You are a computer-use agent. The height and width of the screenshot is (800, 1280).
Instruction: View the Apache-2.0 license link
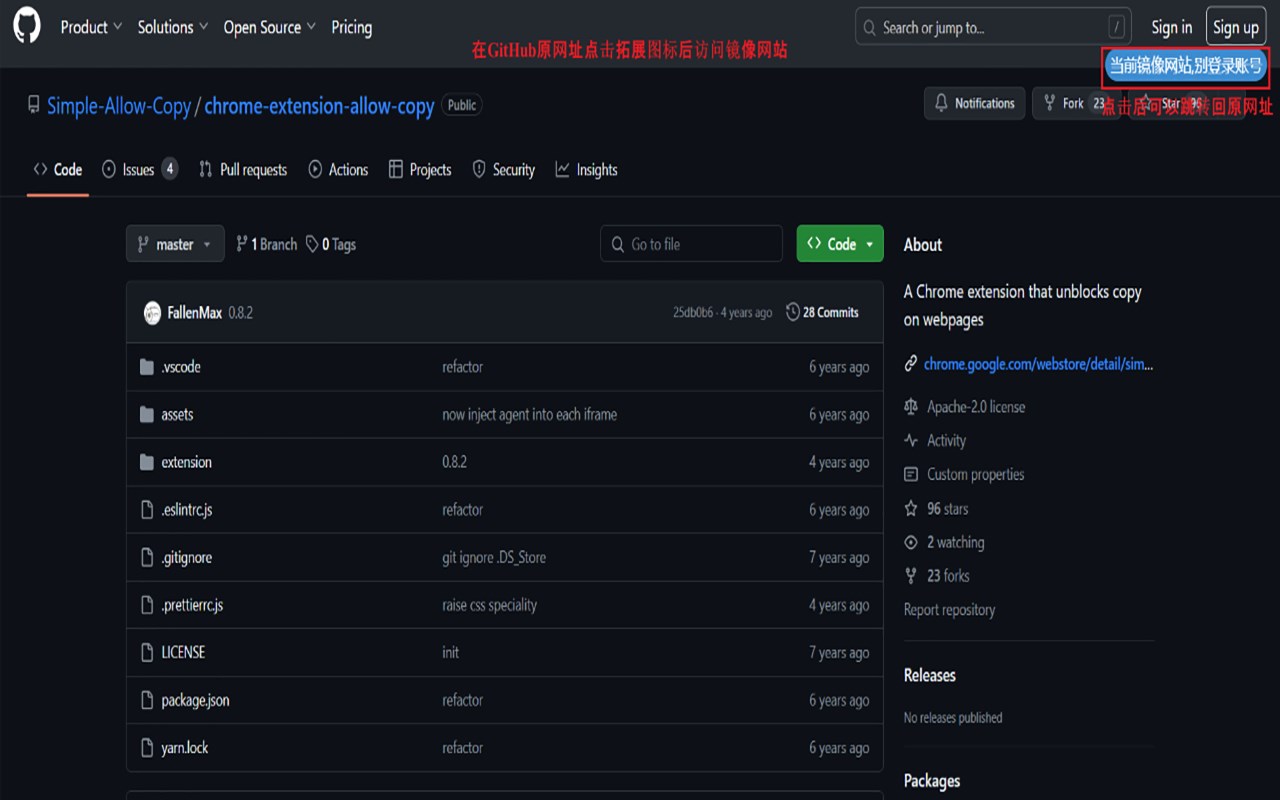[x=975, y=406]
